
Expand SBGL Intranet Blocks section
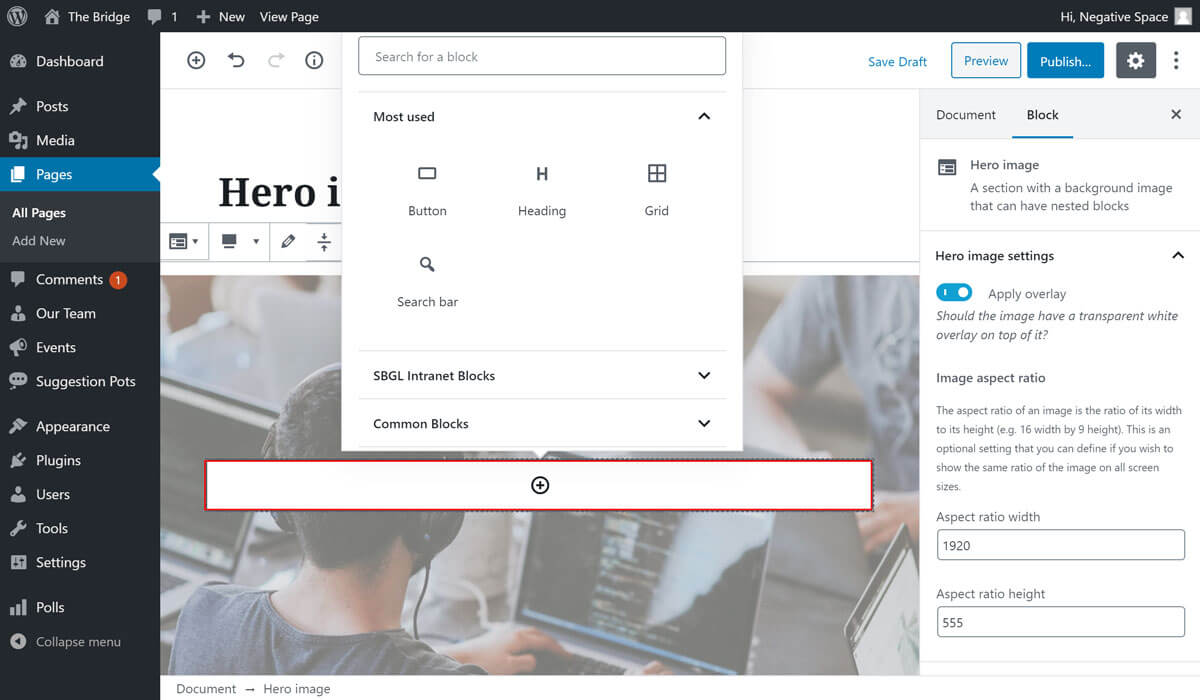coord(704,376)
